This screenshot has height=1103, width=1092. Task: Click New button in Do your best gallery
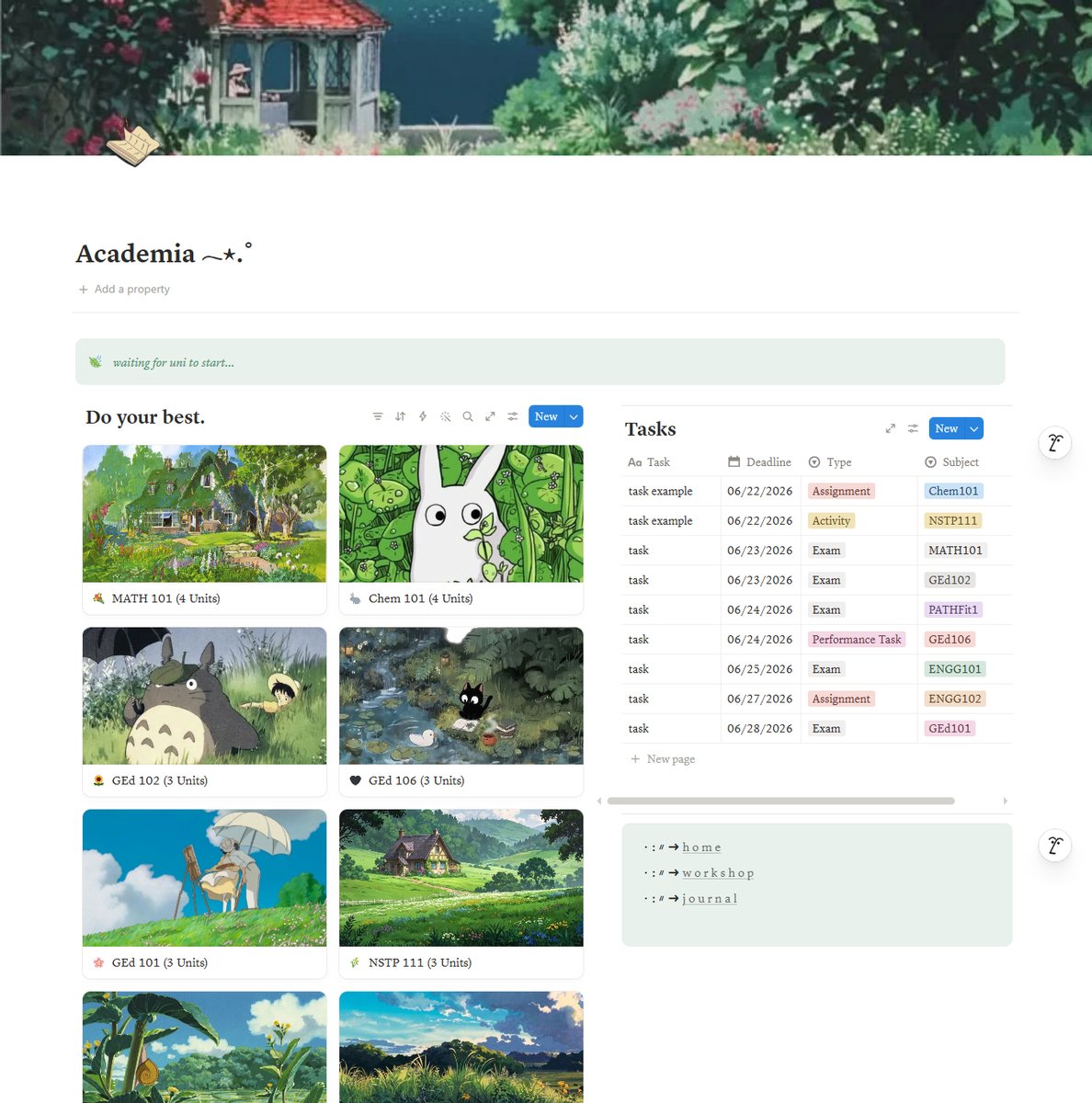pos(546,416)
